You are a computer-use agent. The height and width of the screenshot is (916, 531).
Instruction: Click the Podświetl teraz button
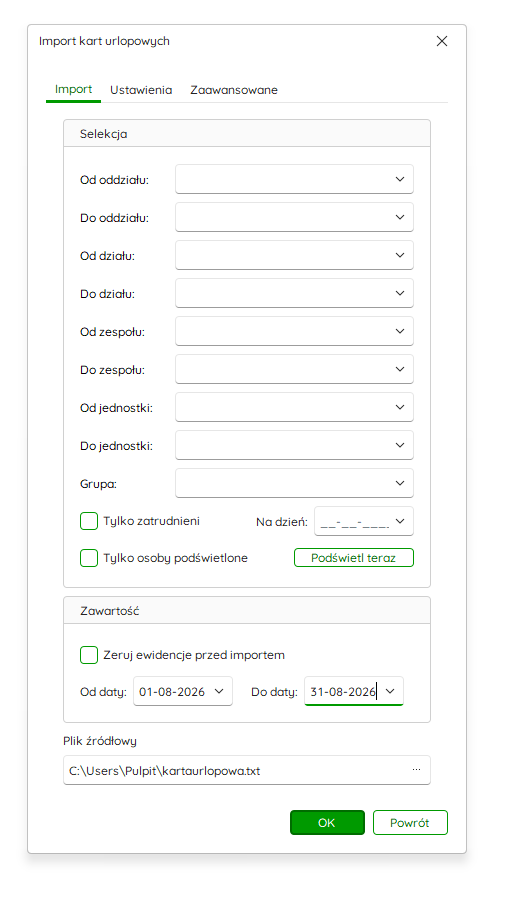353,558
